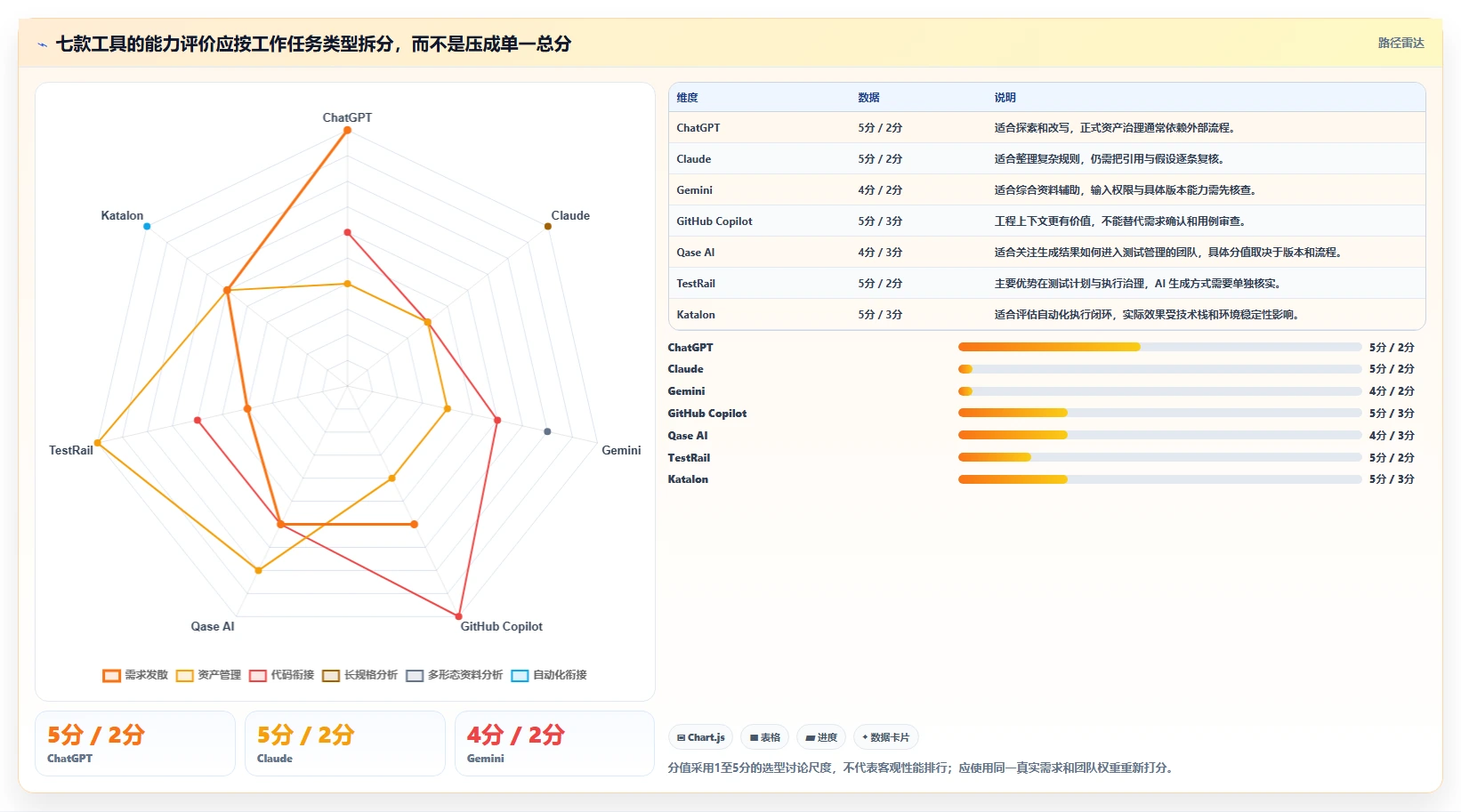1461x812 pixels.
Task: Click the GitHub Copilot progress bar
Action: (1159, 413)
